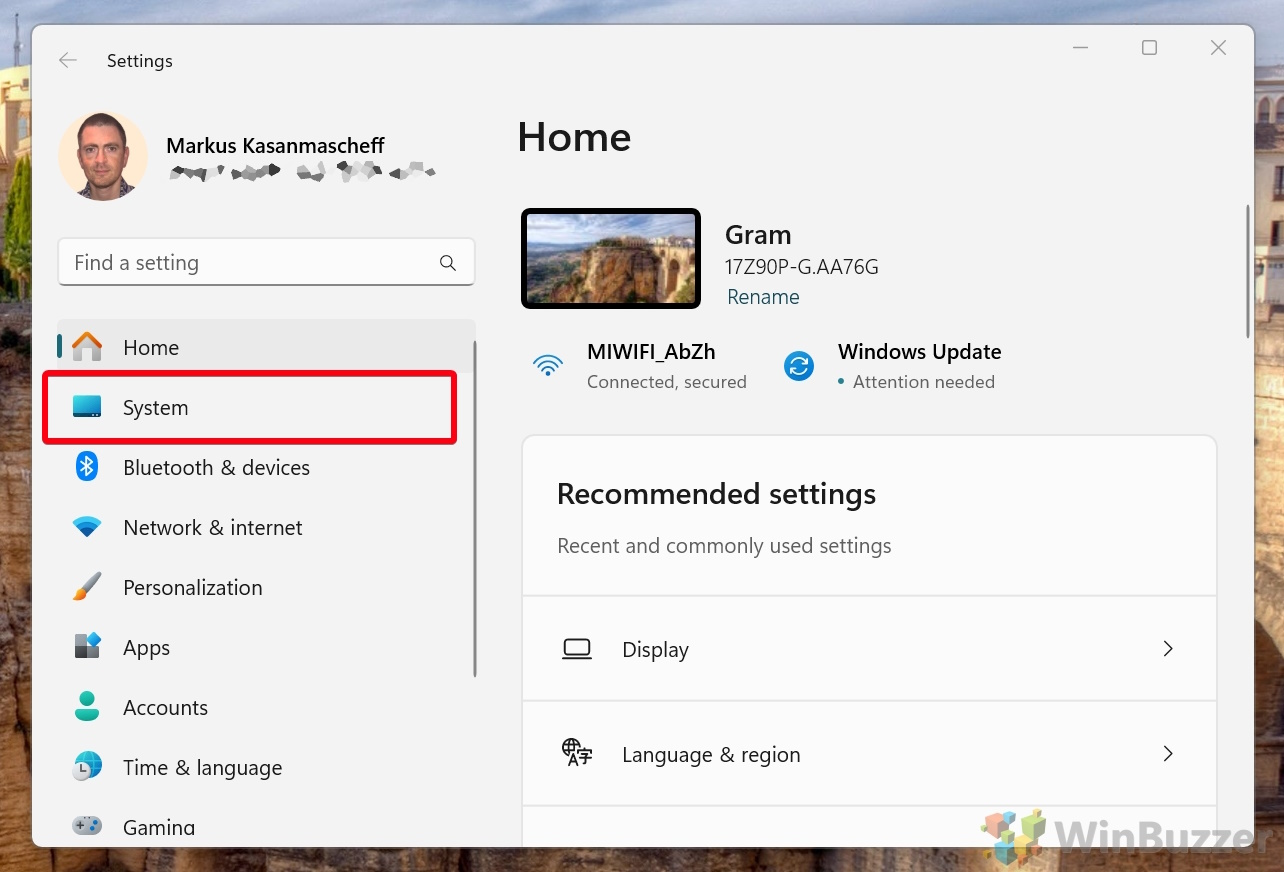Click the sidebar navigation scrollbar
The image size is (1284, 872).
[475, 509]
